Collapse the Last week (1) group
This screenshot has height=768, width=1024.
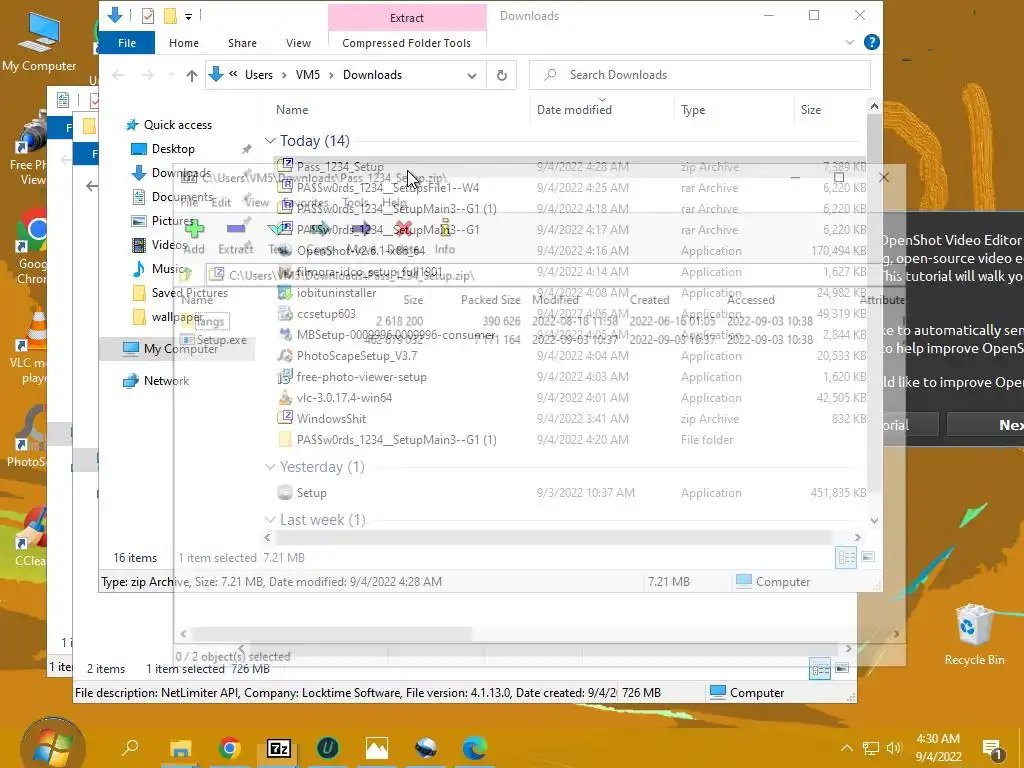point(270,519)
